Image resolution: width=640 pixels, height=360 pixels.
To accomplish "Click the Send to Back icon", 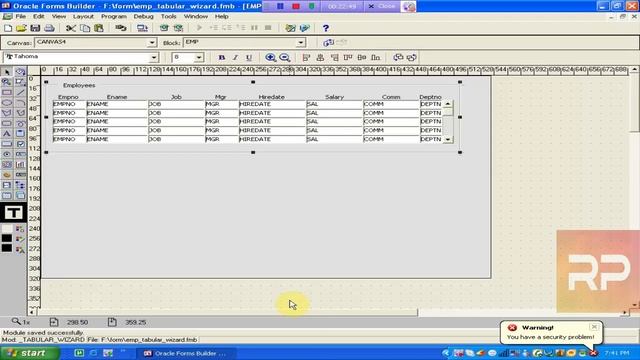I will 411,58.
